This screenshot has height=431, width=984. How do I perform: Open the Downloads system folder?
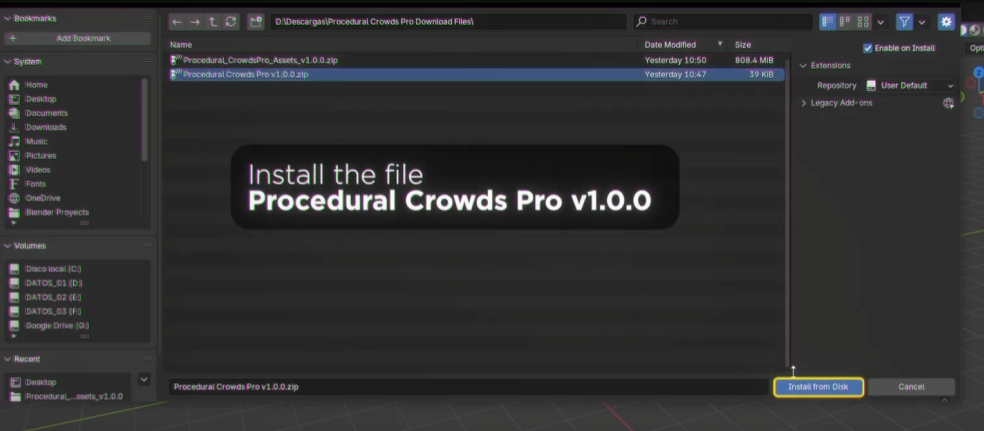[46, 128]
